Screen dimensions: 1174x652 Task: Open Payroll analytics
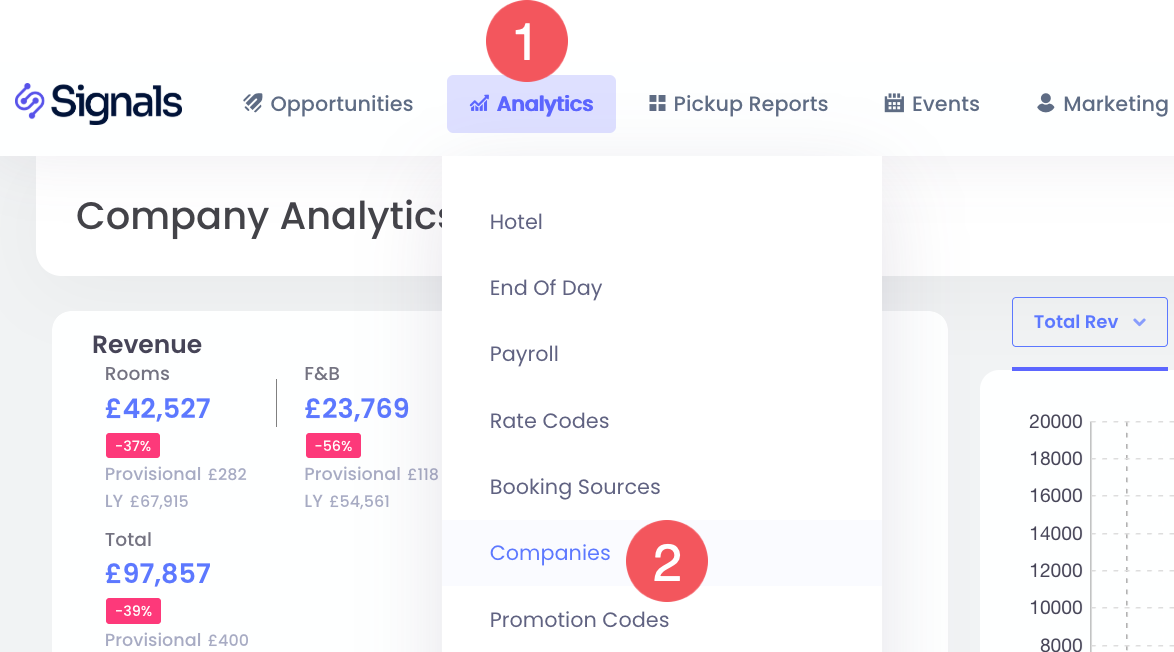pyautogui.click(x=524, y=354)
